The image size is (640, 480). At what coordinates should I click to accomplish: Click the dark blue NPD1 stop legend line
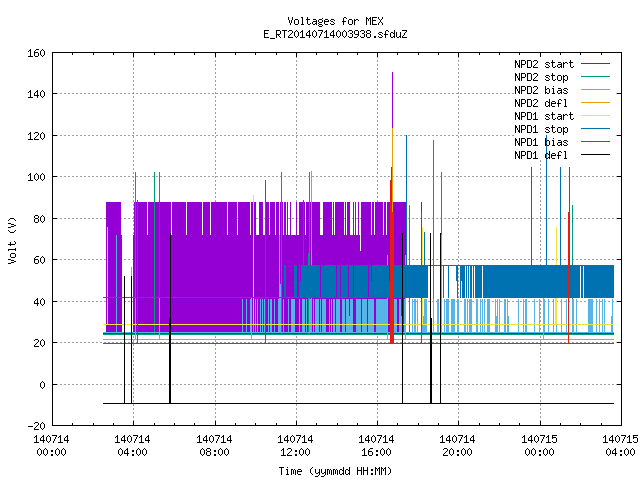pos(595,129)
